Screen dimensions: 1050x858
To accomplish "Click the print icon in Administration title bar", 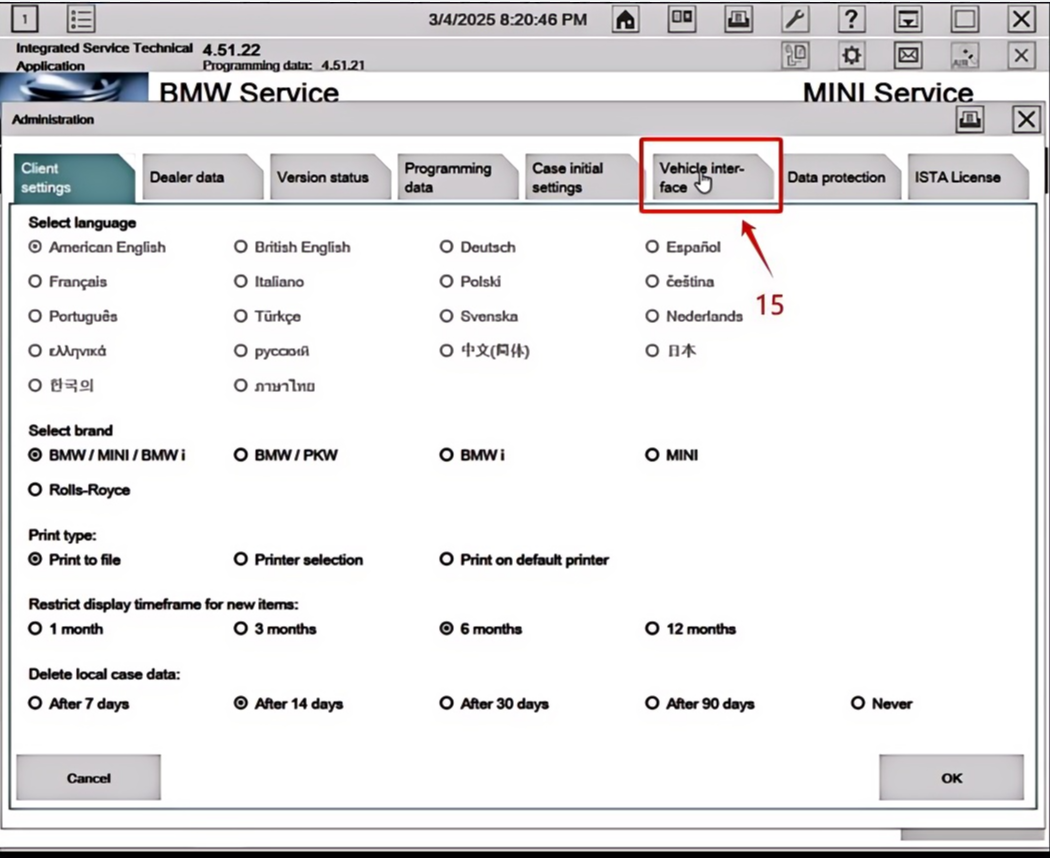I will (x=970, y=120).
